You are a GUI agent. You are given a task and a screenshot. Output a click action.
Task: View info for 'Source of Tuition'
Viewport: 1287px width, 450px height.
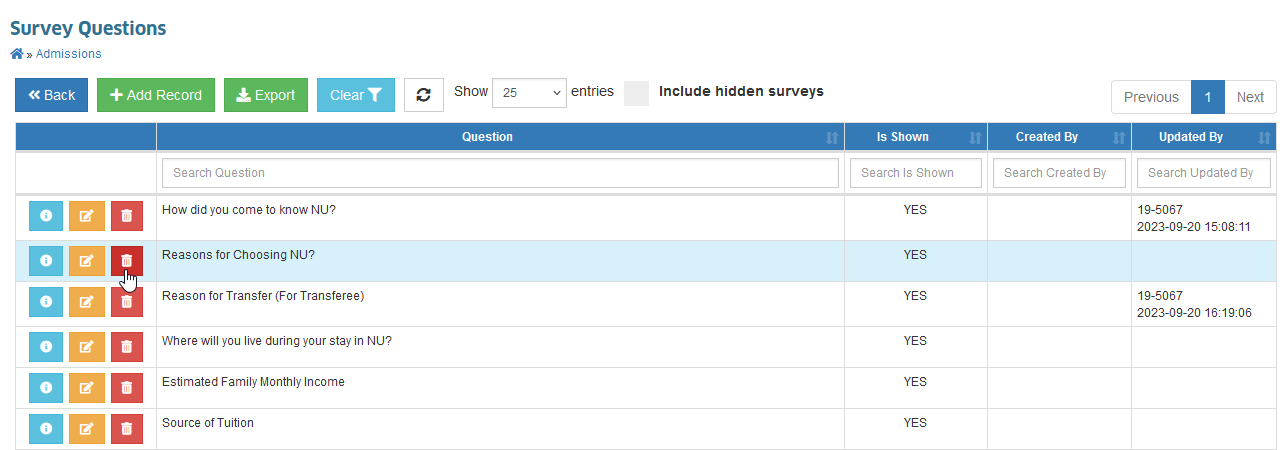[x=46, y=428]
